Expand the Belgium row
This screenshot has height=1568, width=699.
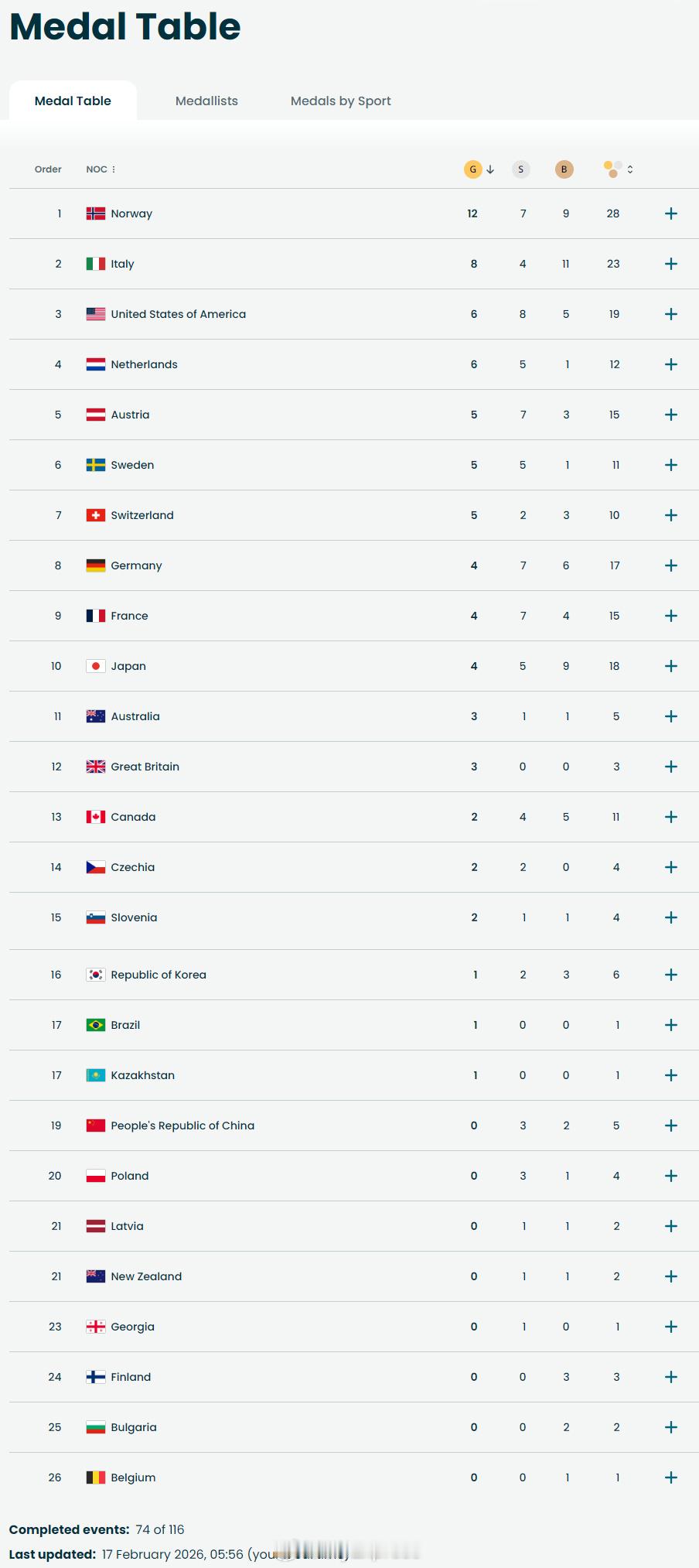tap(671, 1477)
